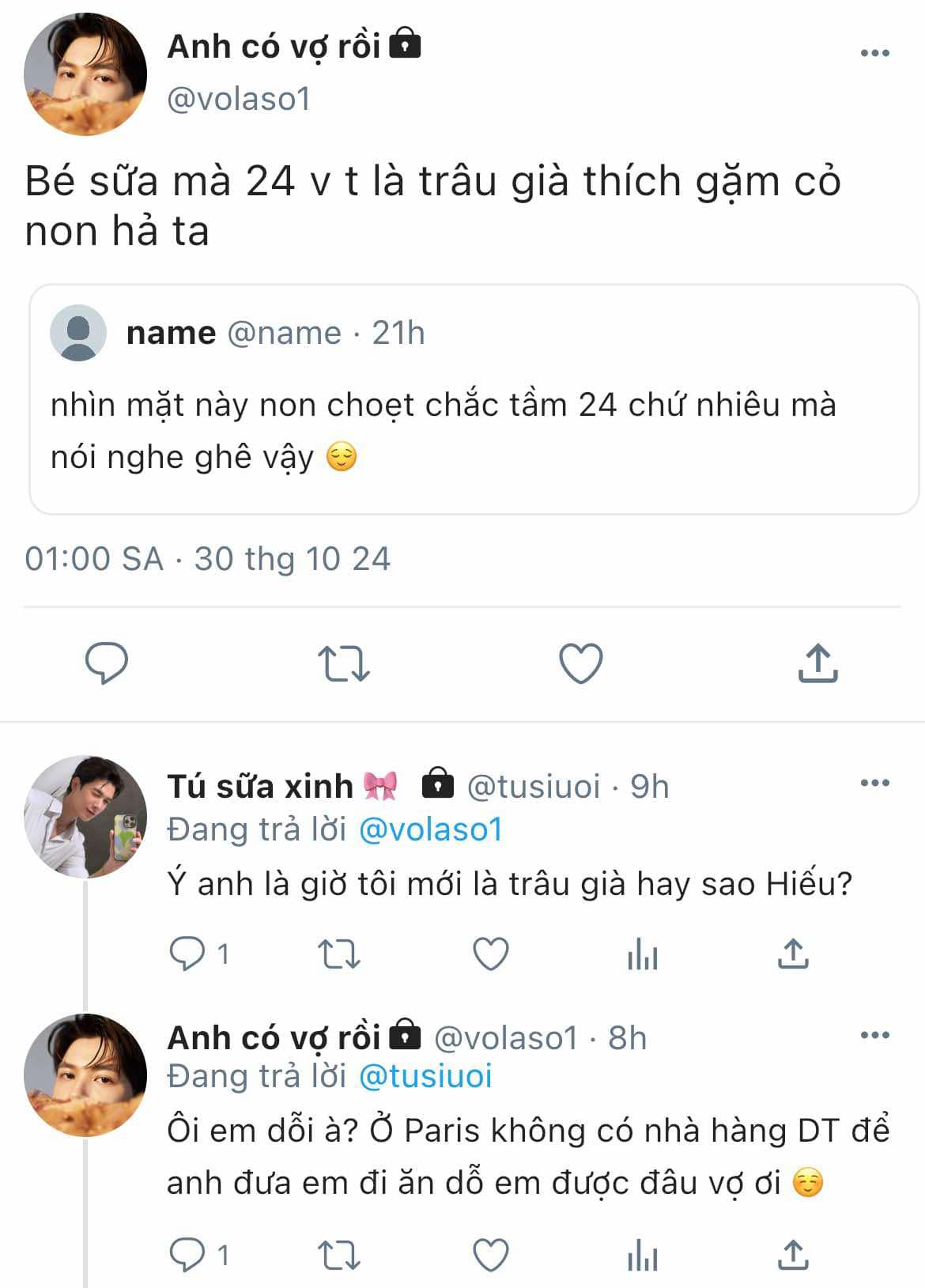Share the main tweet via upload icon

coord(817,663)
